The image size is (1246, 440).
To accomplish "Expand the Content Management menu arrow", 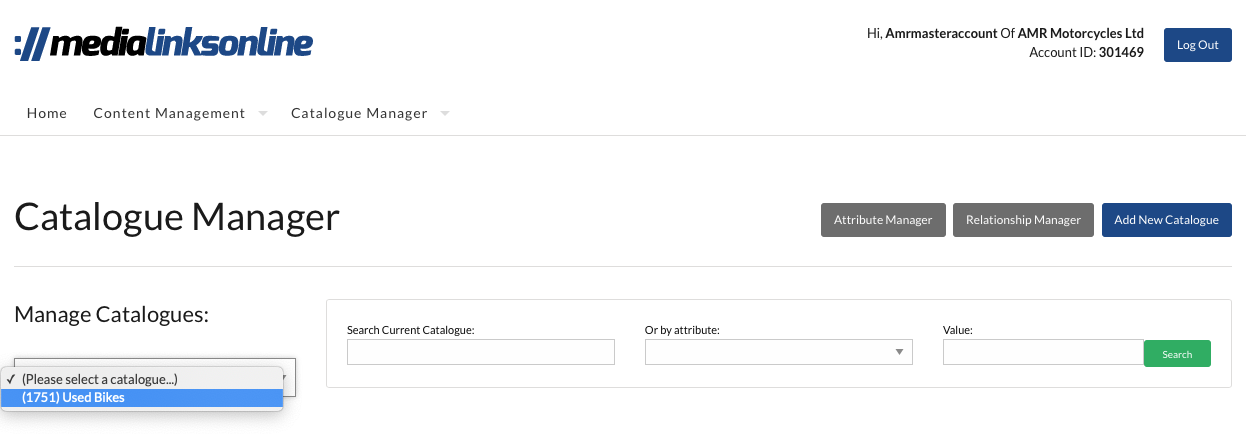I will click(x=262, y=114).
